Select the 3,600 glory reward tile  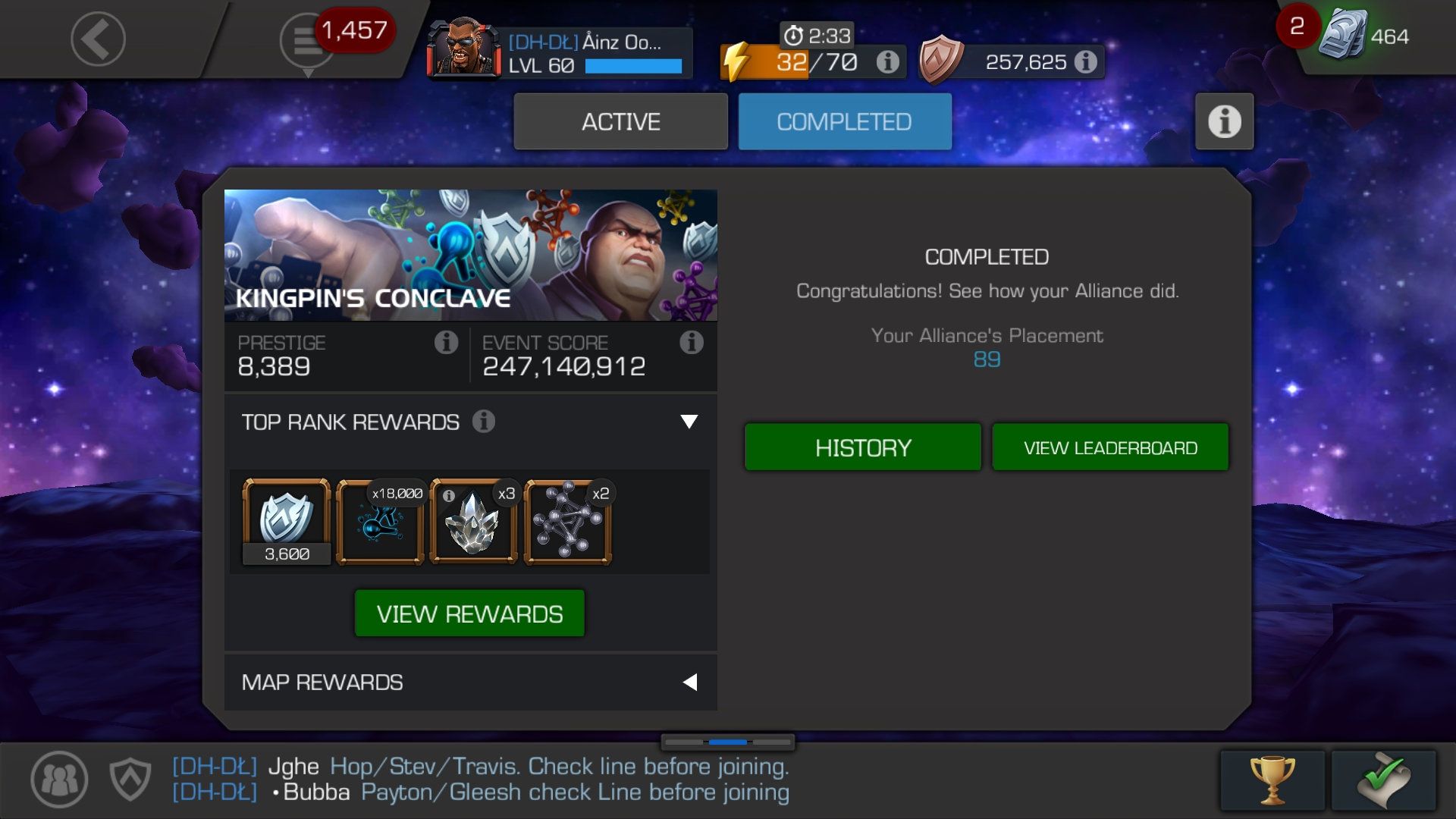click(x=287, y=522)
